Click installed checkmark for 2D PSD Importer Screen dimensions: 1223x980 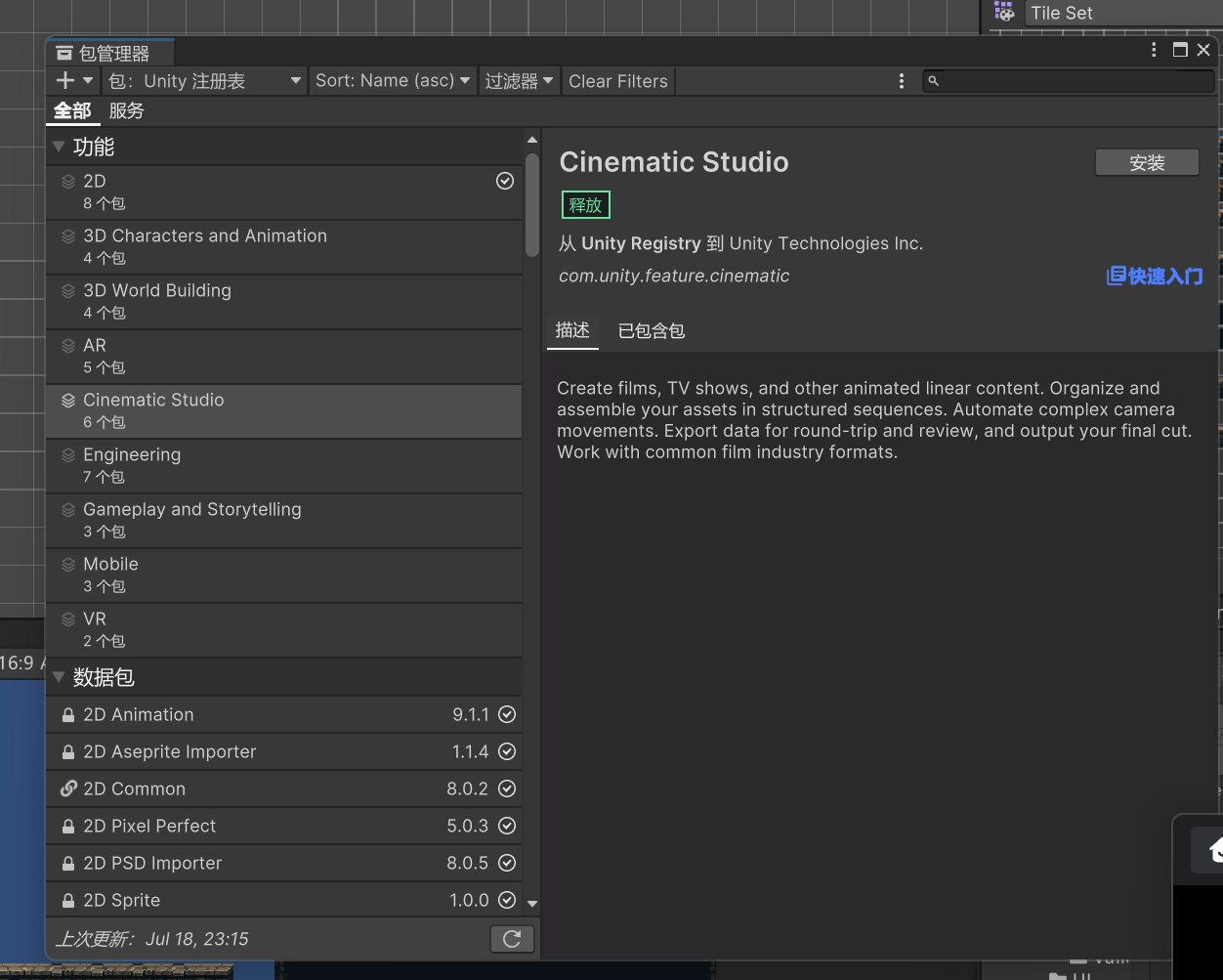[507, 863]
